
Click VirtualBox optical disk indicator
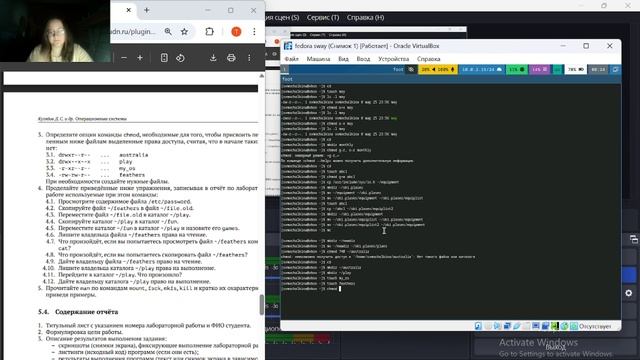[x=488, y=326]
